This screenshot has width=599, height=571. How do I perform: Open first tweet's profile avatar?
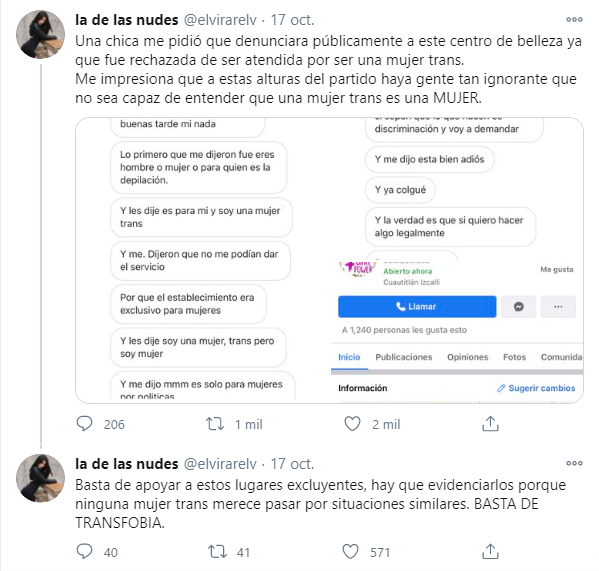pyautogui.click(x=40, y=34)
